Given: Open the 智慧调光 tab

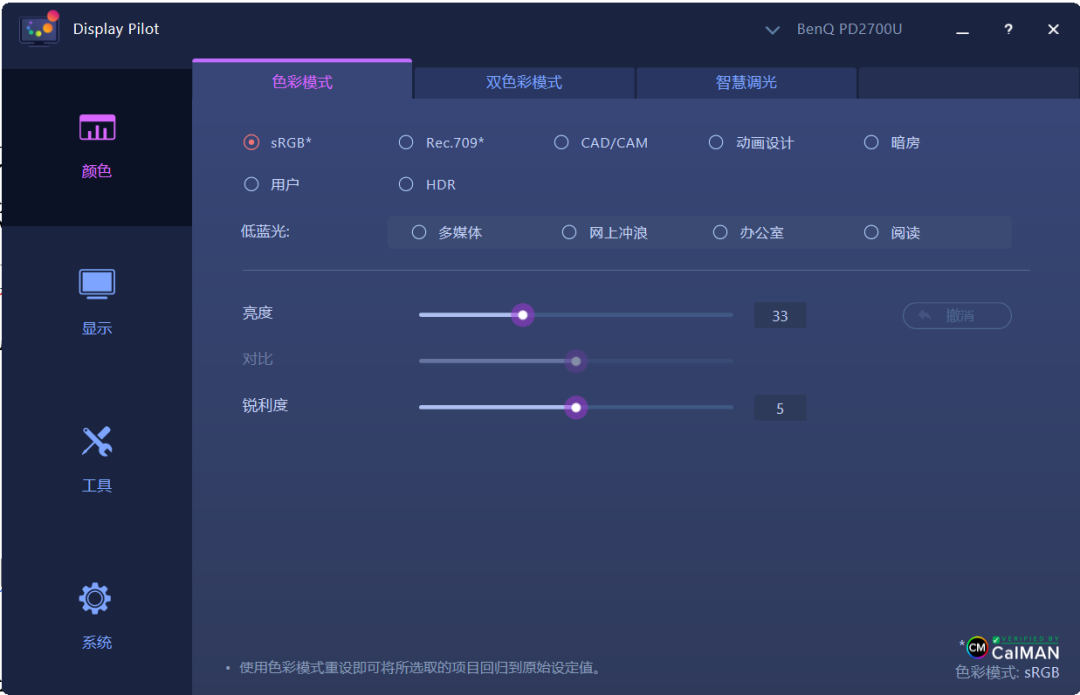Looking at the screenshot, I should click(745, 82).
